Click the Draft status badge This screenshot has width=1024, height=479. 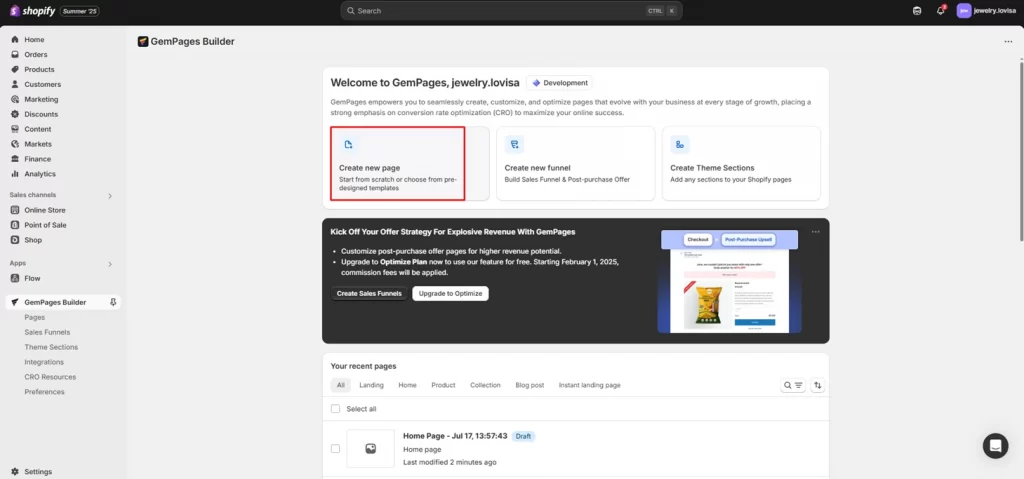(x=523, y=436)
